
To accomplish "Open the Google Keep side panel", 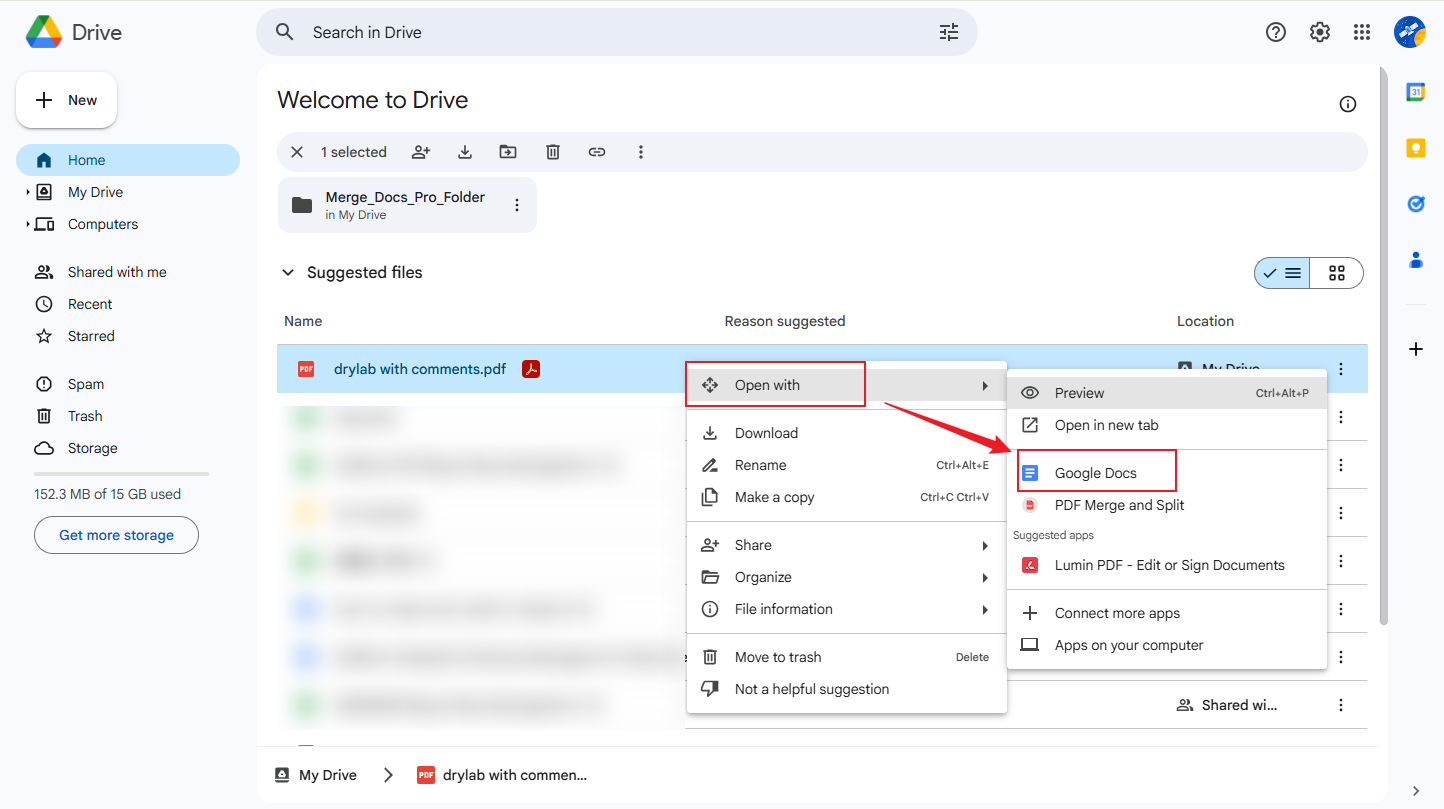I will [x=1415, y=147].
